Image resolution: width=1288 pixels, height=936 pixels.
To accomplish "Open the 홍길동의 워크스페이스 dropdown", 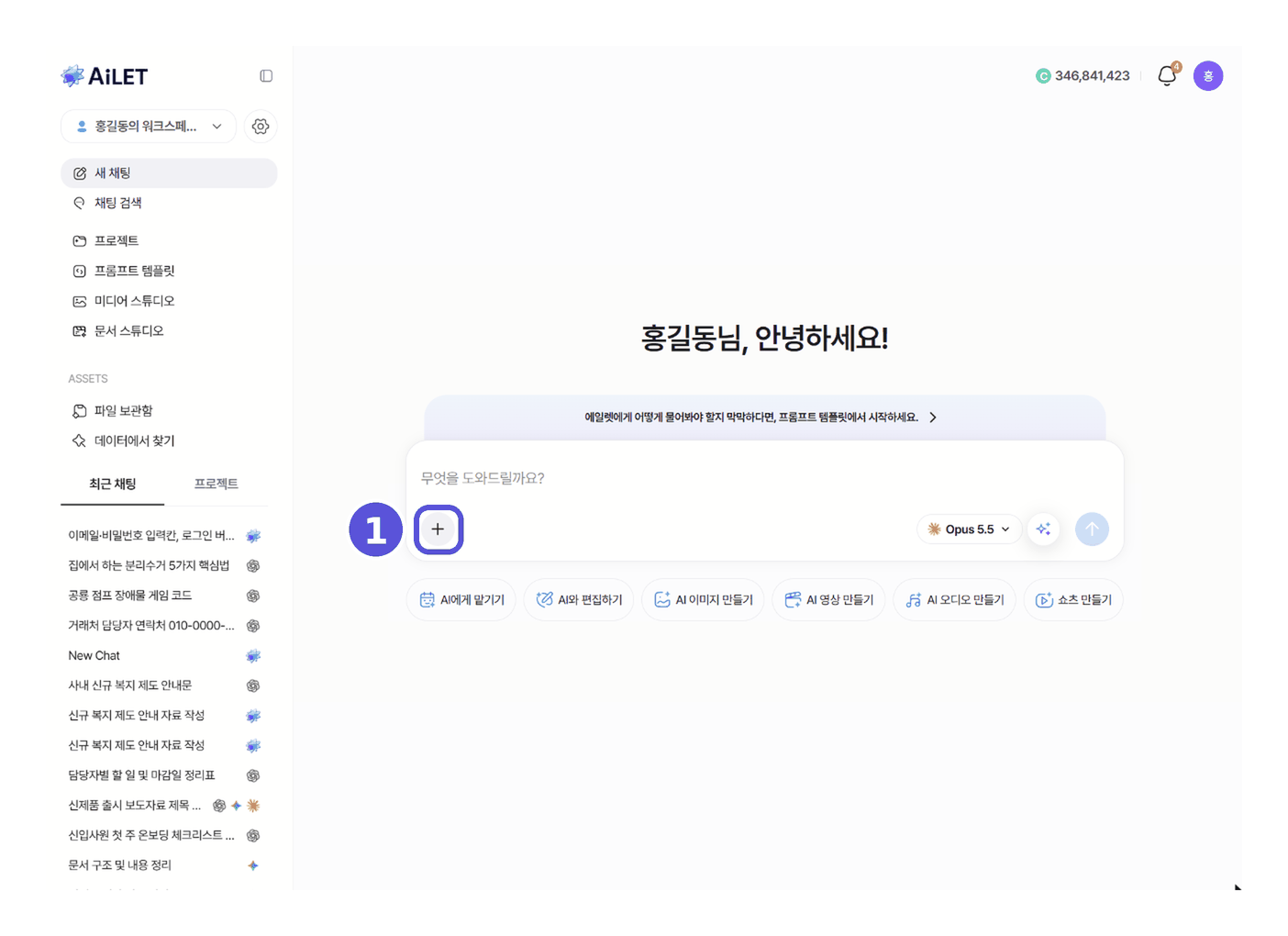I will [149, 127].
